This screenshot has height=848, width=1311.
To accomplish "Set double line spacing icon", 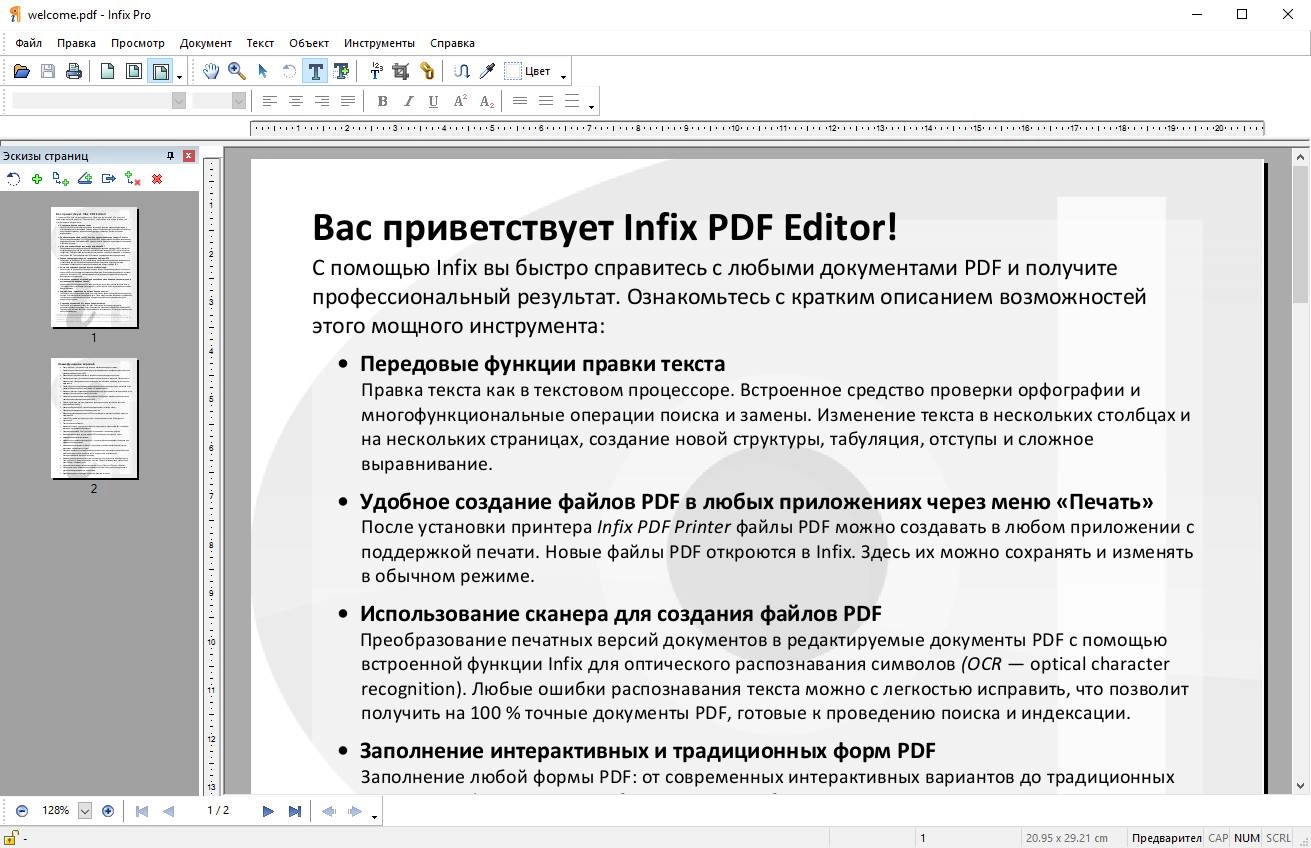I will point(572,101).
